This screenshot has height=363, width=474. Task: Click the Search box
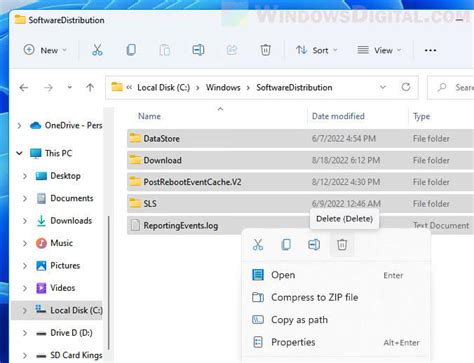[x=451, y=87]
